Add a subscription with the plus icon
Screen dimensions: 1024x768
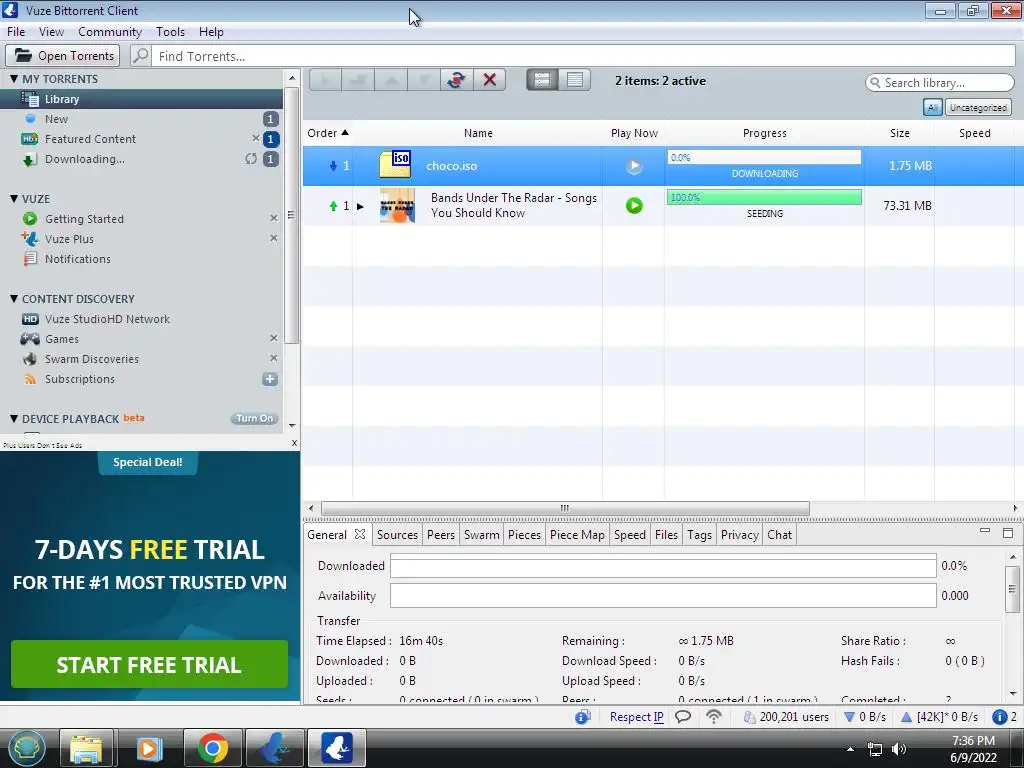coord(270,379)
